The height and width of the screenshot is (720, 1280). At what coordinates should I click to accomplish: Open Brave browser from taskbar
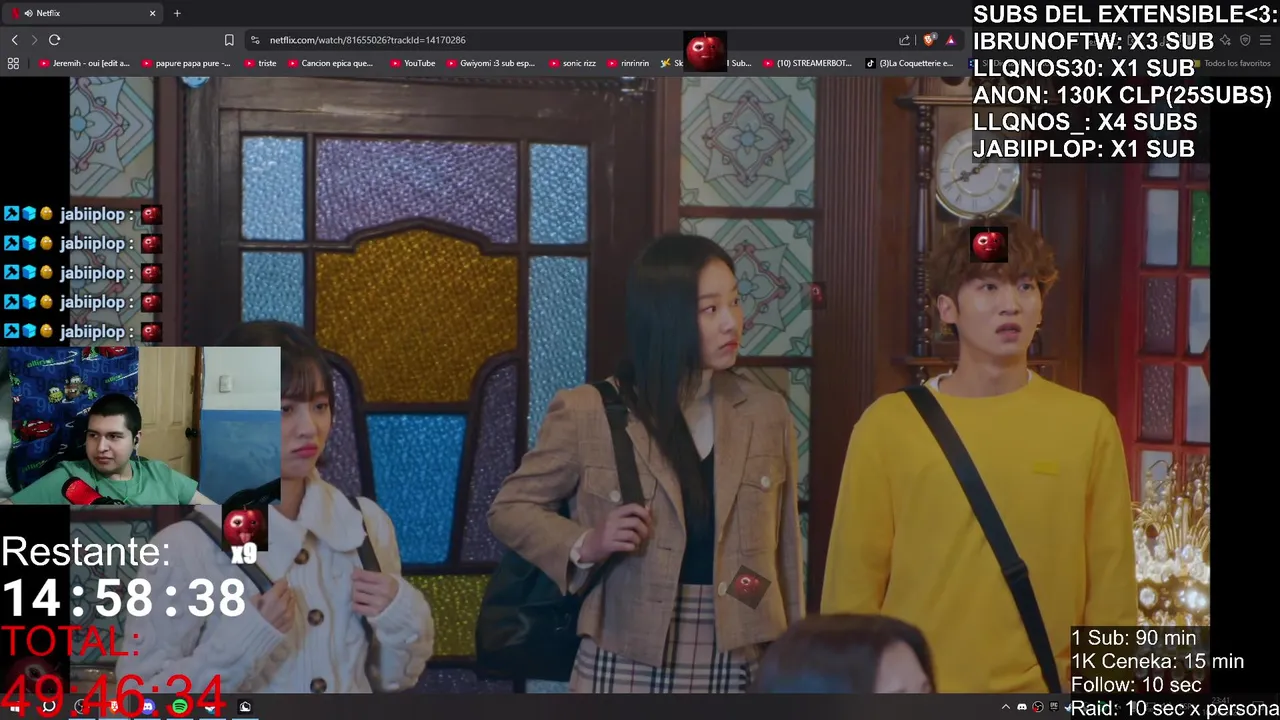(x=114, y=707)
